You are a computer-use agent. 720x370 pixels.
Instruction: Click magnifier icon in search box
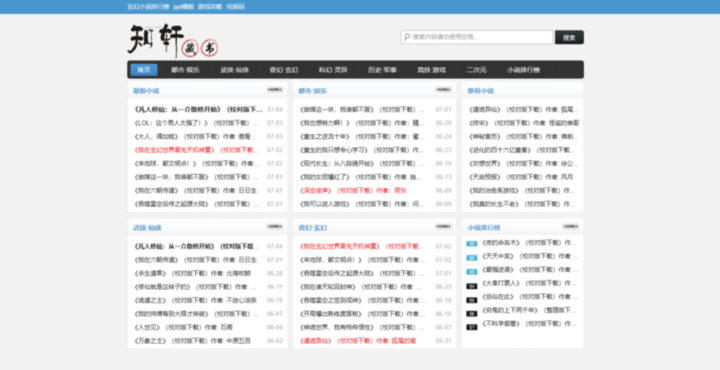407,37
